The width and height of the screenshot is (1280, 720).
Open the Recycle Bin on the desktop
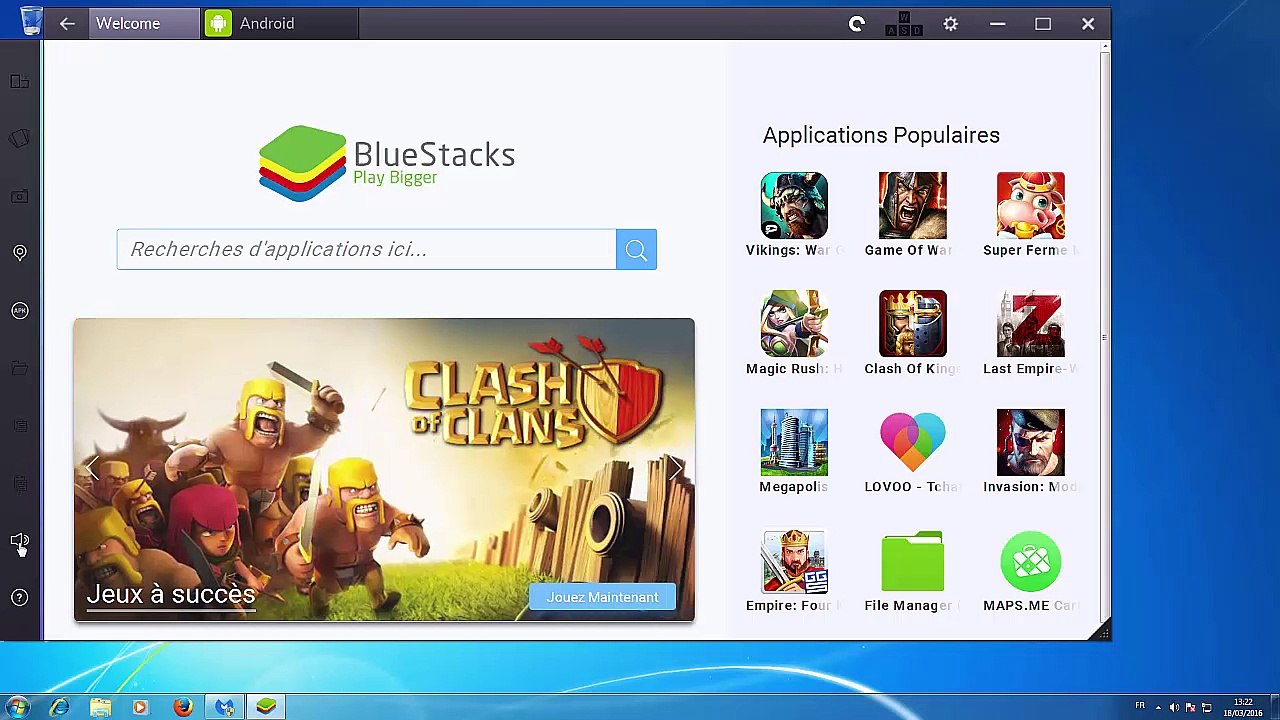click(x=31, y=20)
